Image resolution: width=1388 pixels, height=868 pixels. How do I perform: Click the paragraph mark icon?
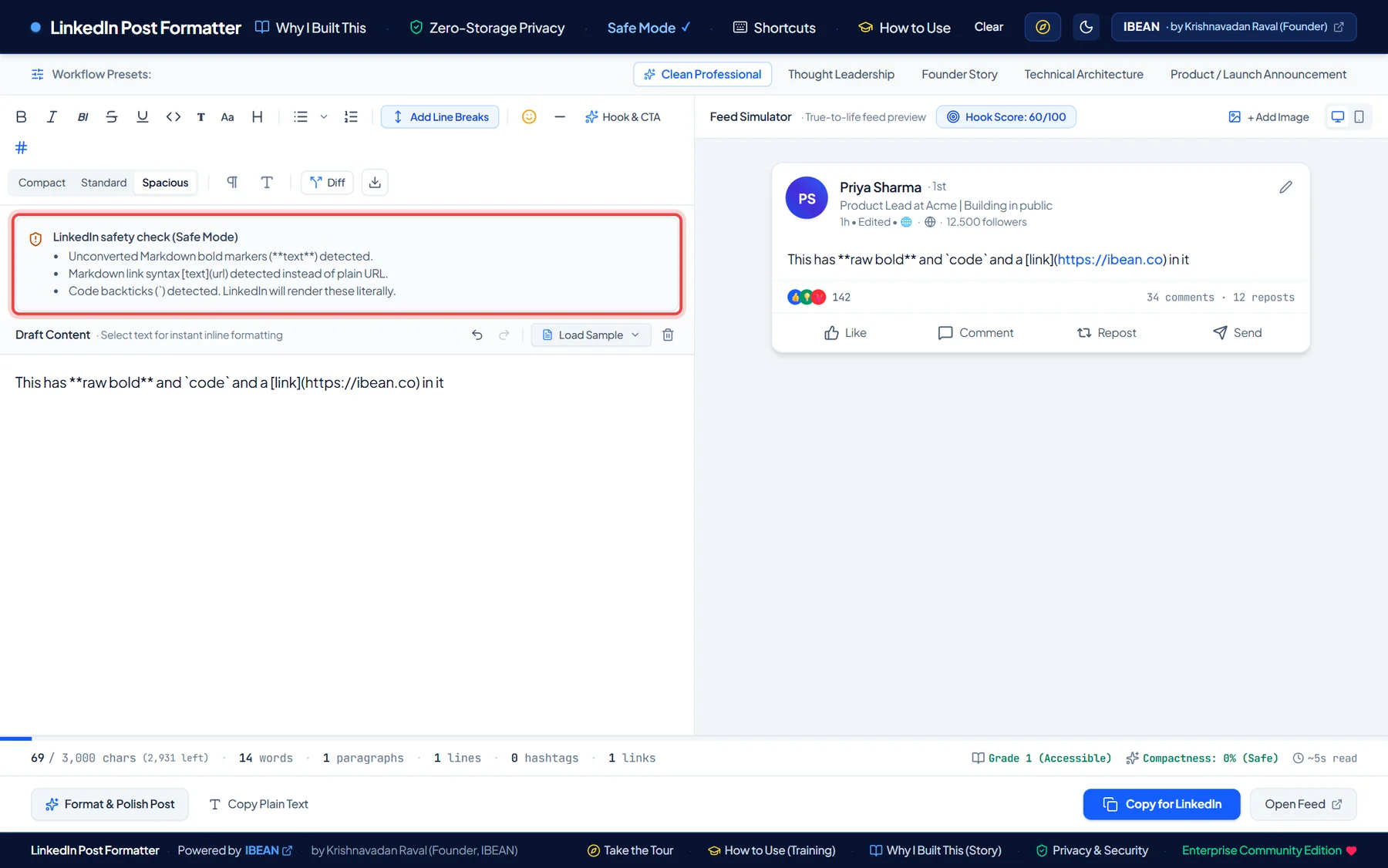pos(232,183)
